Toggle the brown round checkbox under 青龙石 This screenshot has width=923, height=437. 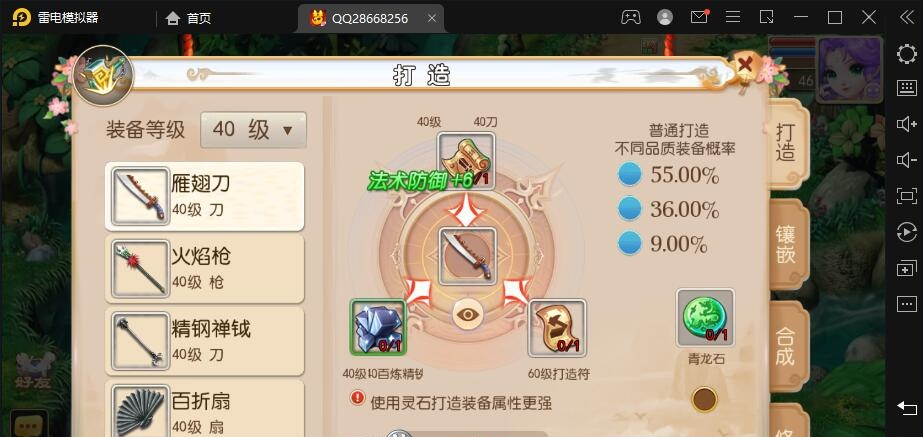click(x=705, y=399)
